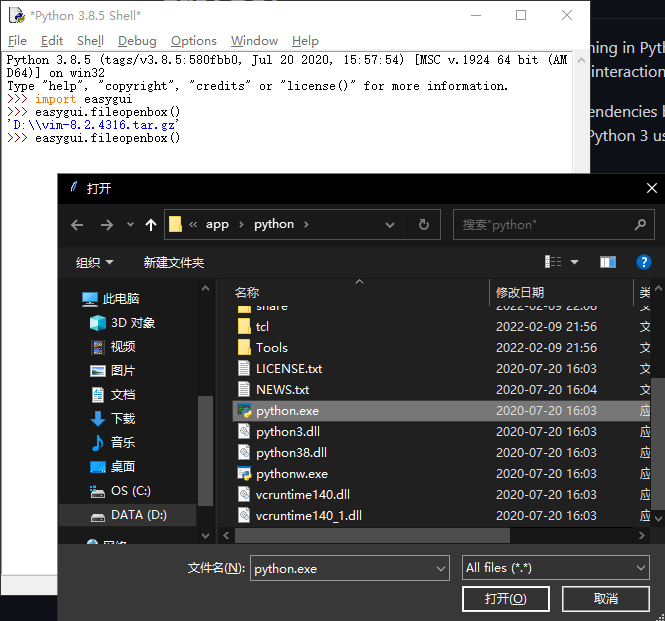This screenshot has height=621, width=665.
Task: Open the 组织 dropdown menu
Action: [95, 263]
